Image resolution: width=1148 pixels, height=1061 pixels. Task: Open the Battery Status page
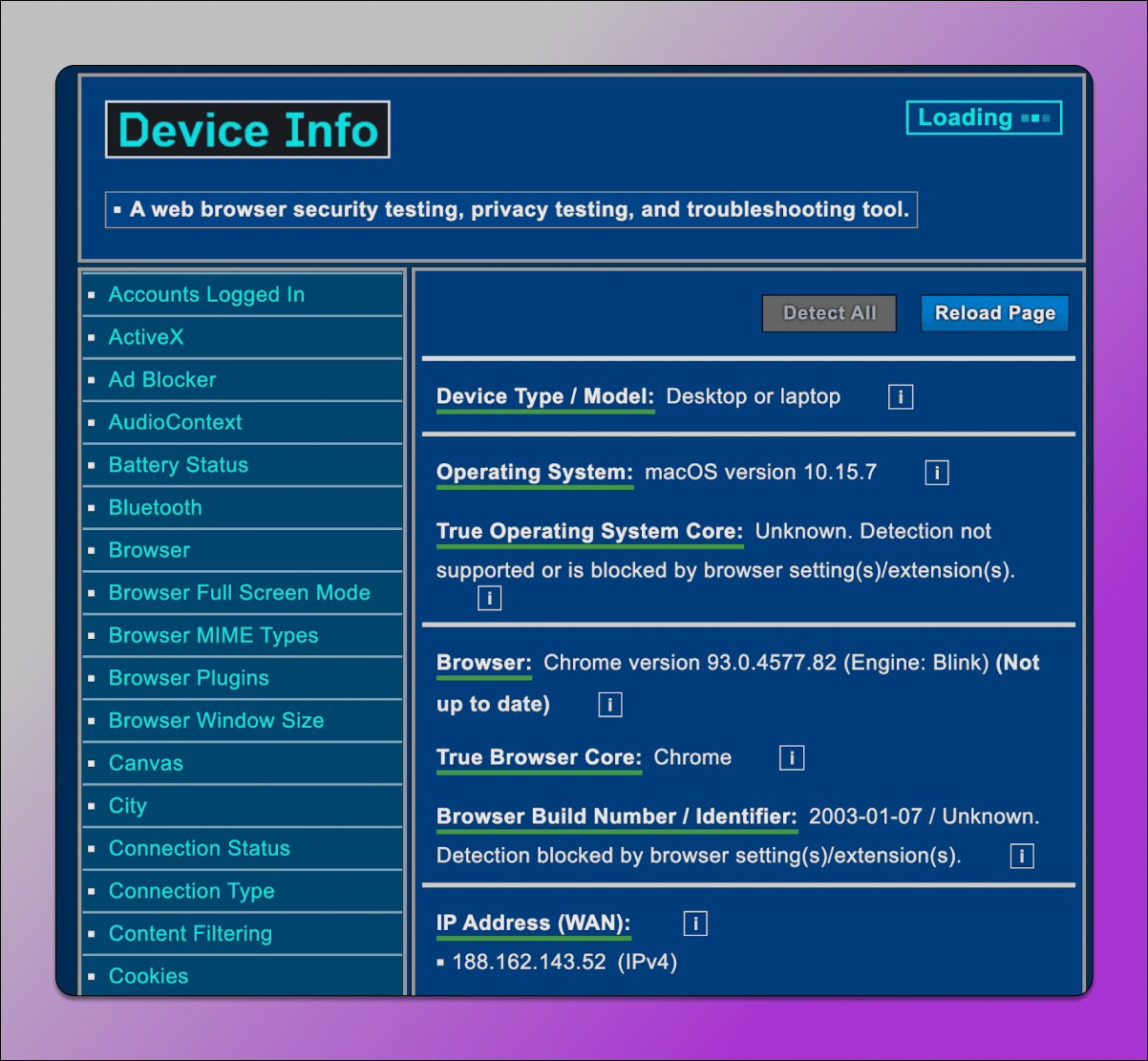coord(178,465)
